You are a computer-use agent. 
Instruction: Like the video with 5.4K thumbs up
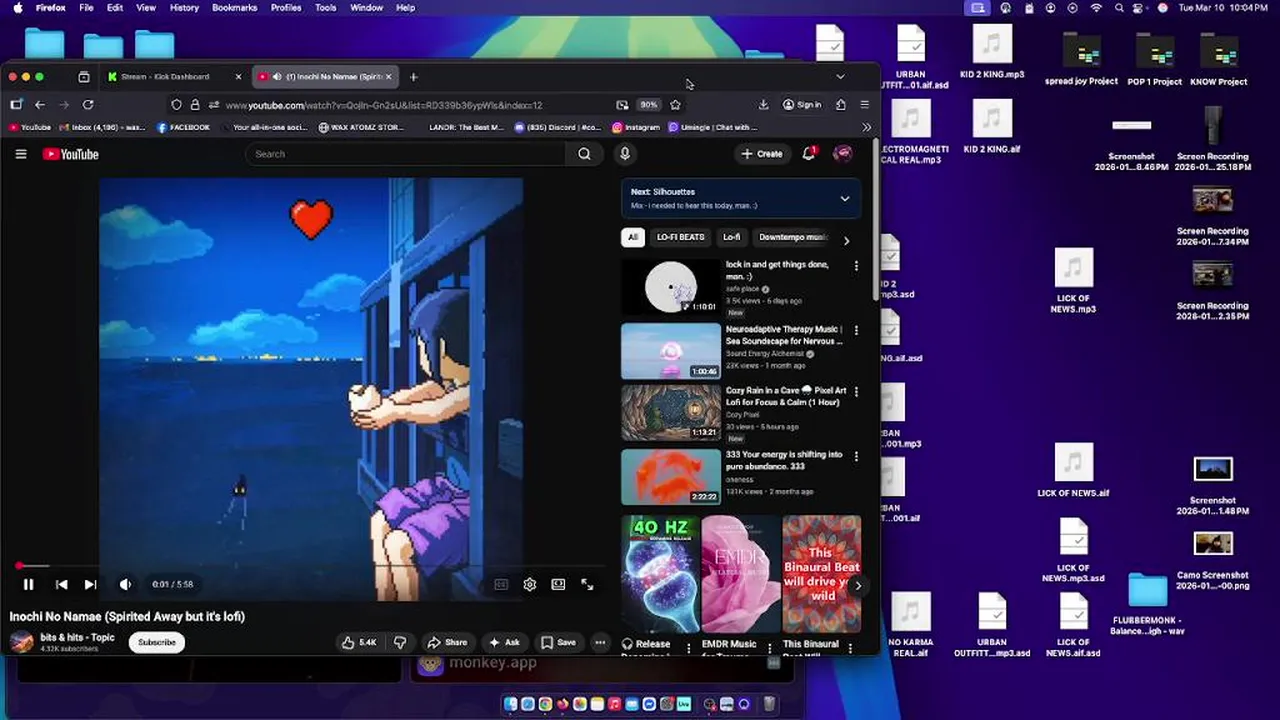pyautogui.click(x=359, y=642)
